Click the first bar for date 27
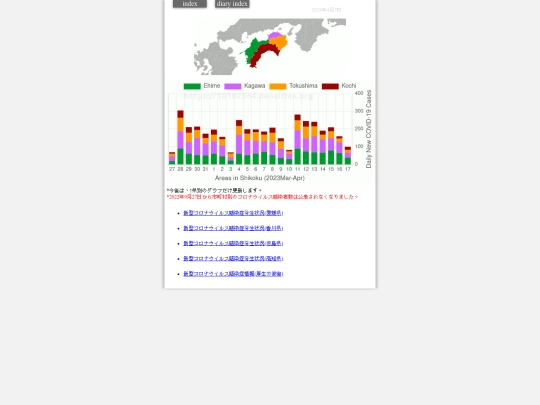The image size is (540, 405). [x=172, y=158]
